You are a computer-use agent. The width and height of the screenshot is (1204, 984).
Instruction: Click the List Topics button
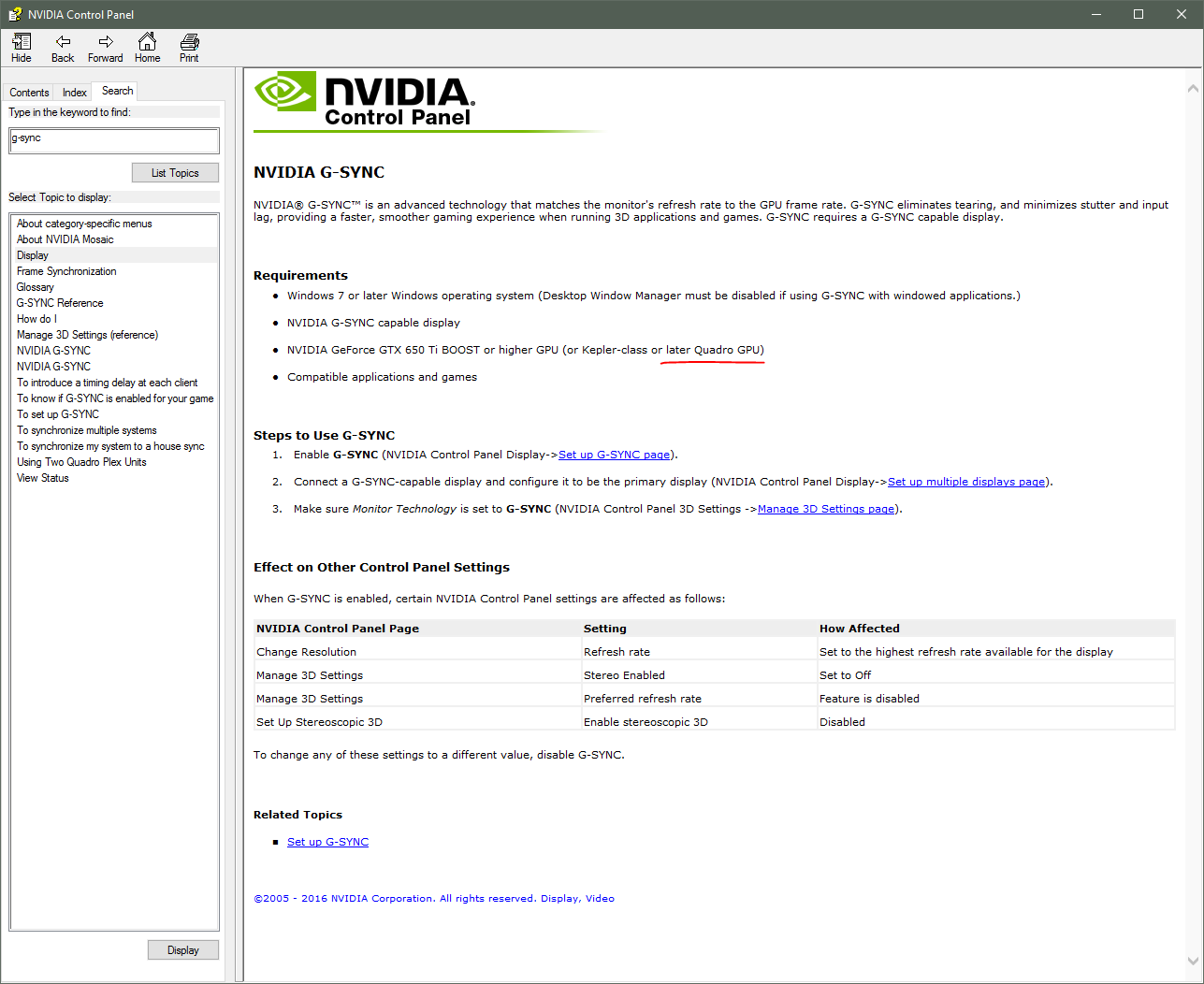(175, 173)
